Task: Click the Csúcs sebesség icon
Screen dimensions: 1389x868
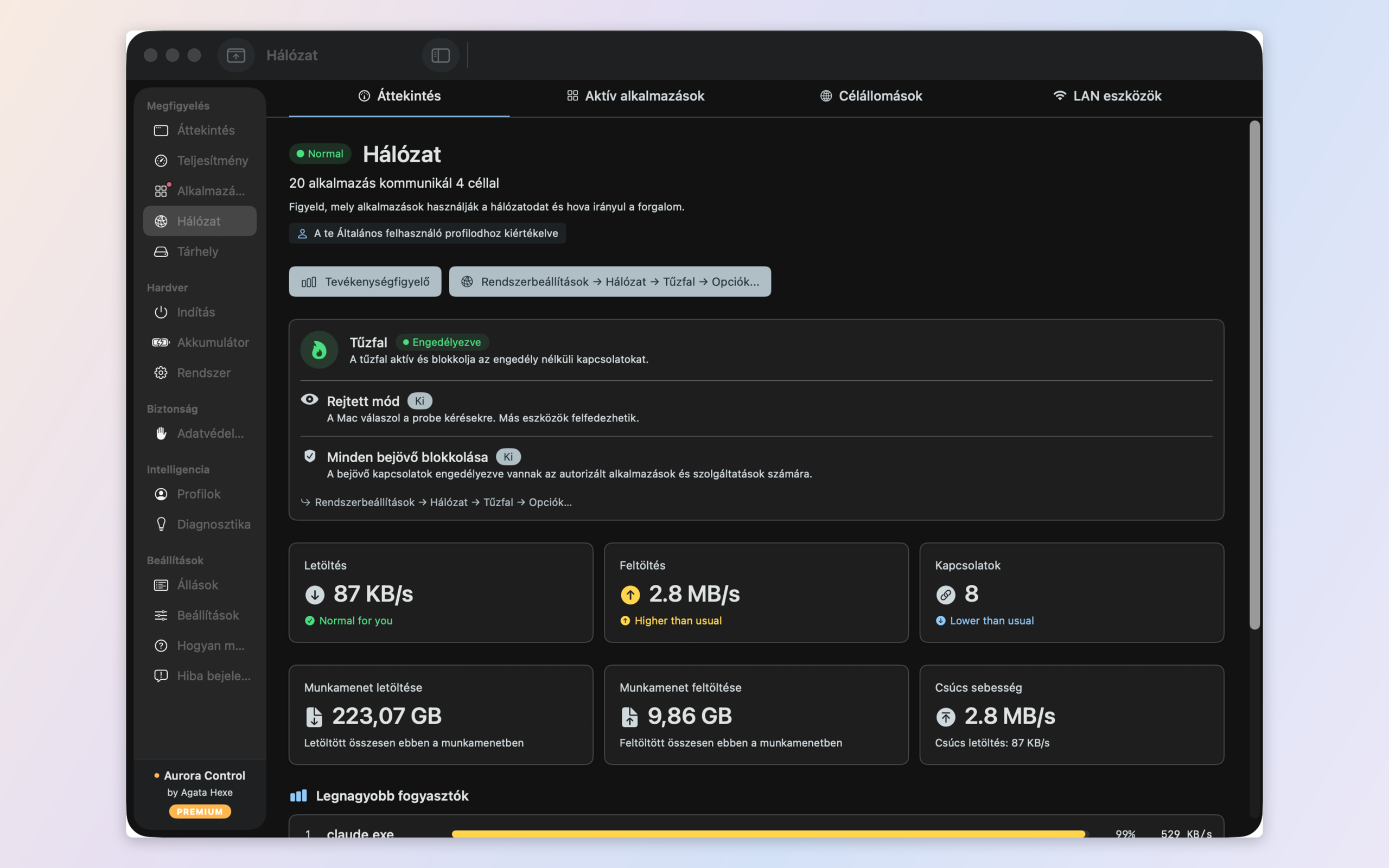Action: click(x=946, y=717)
